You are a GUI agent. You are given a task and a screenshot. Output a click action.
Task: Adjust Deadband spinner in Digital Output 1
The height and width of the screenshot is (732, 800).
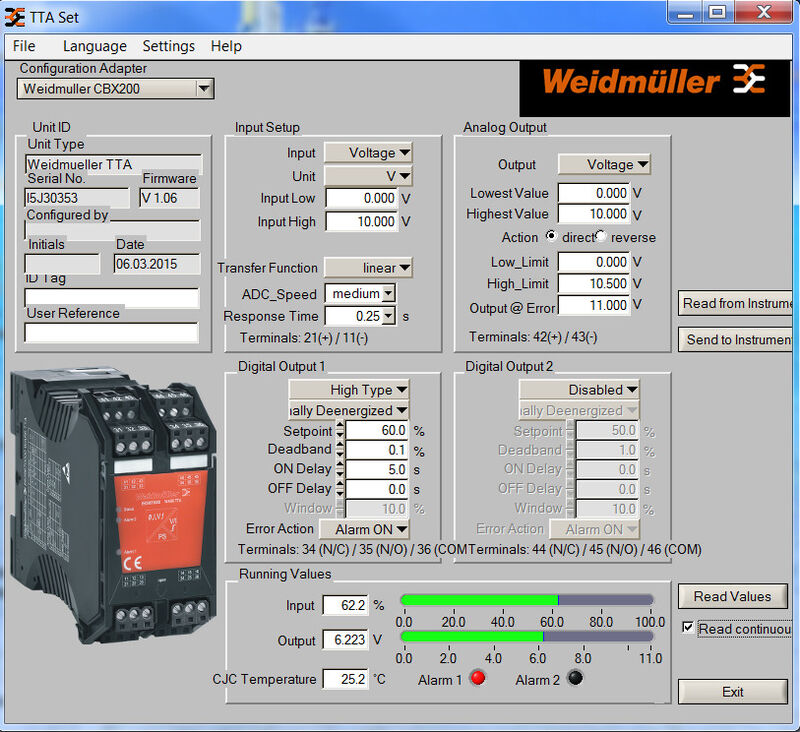pos(340,450)
